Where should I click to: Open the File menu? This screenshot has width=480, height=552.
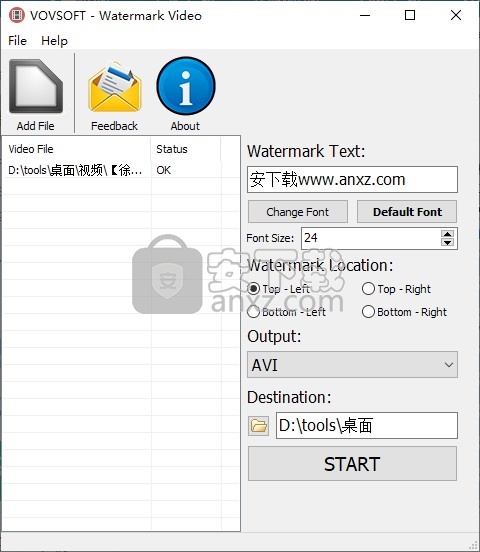click(x=17, y=40)
